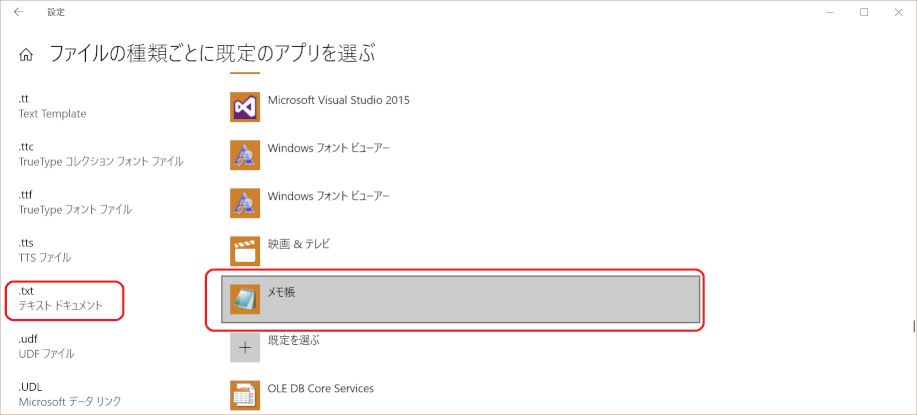Select the .ttc TrueType コレクション entry
The width and height of the screenshot is (917, 415).
coord(101,154)
